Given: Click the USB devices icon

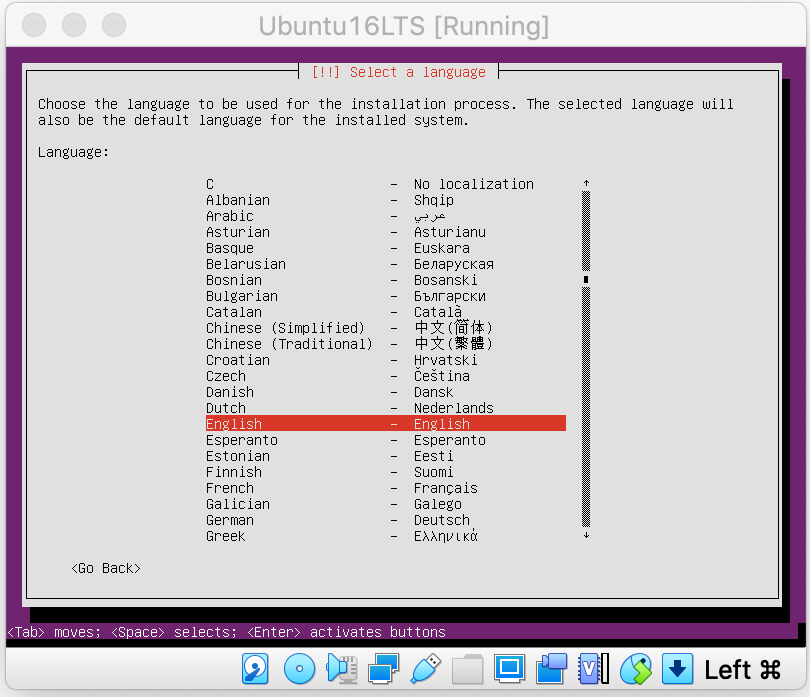Looking at the screenshot, I should (x=425, y=668).
